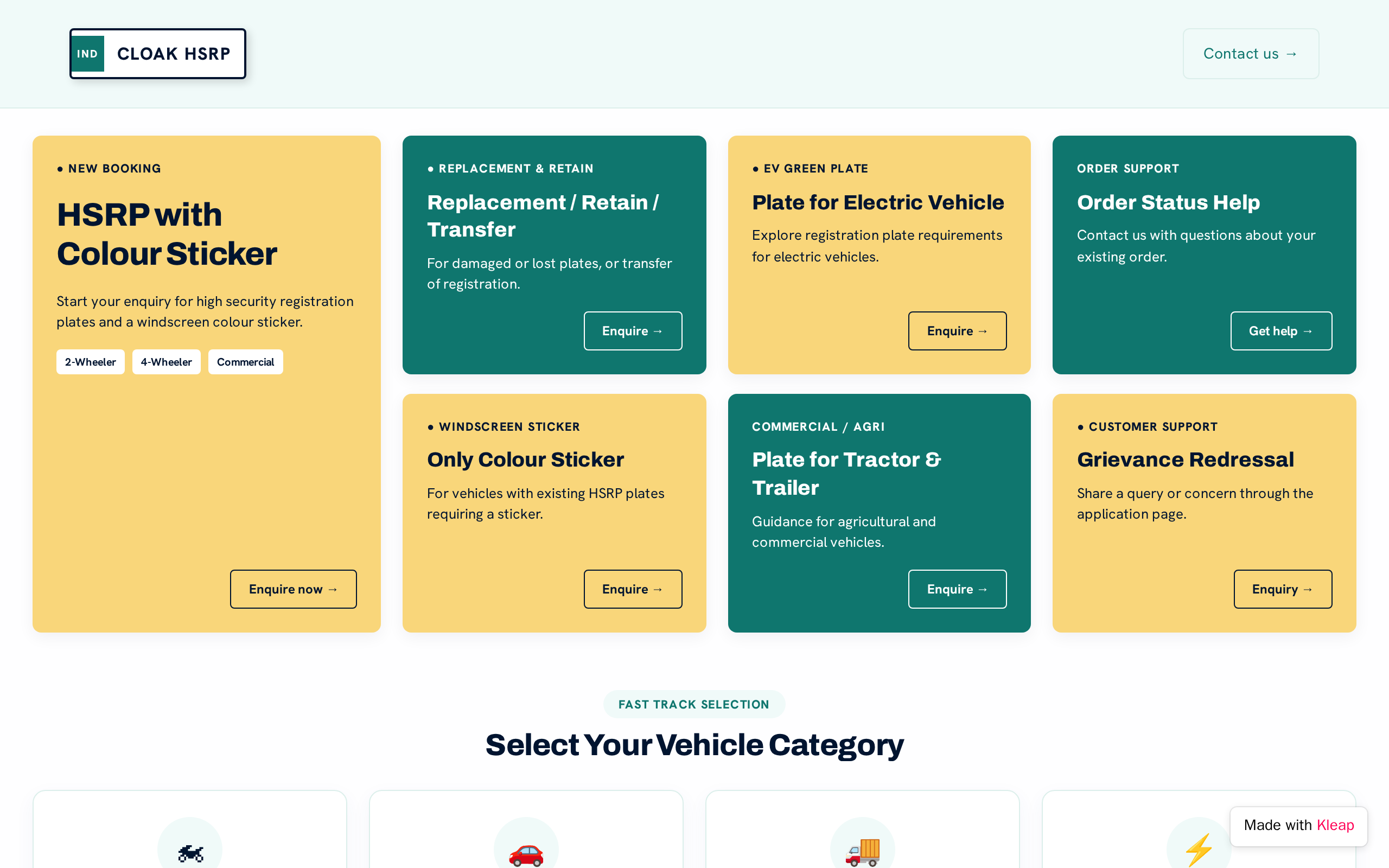The height and width of the screenshot is (868, 1389).
Task: Open the Contact us link
Action: tap(1251, 54)
